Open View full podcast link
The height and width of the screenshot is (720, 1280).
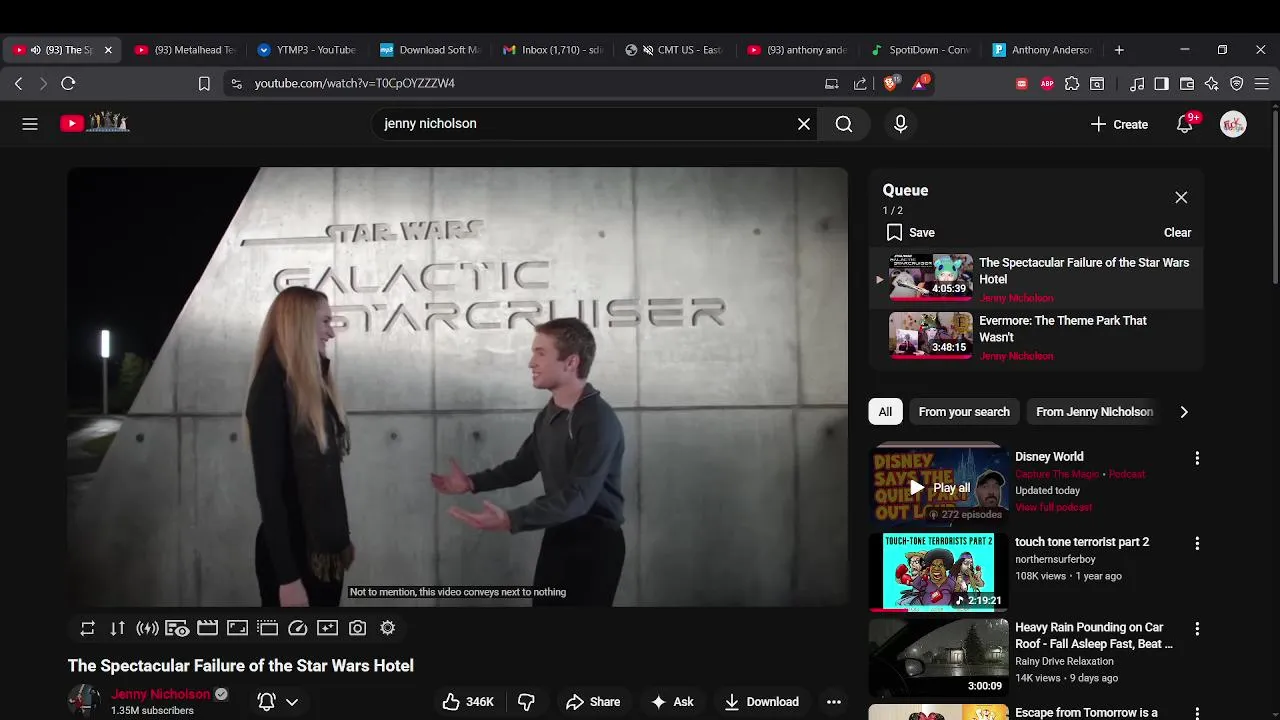tap(1053, 507)
